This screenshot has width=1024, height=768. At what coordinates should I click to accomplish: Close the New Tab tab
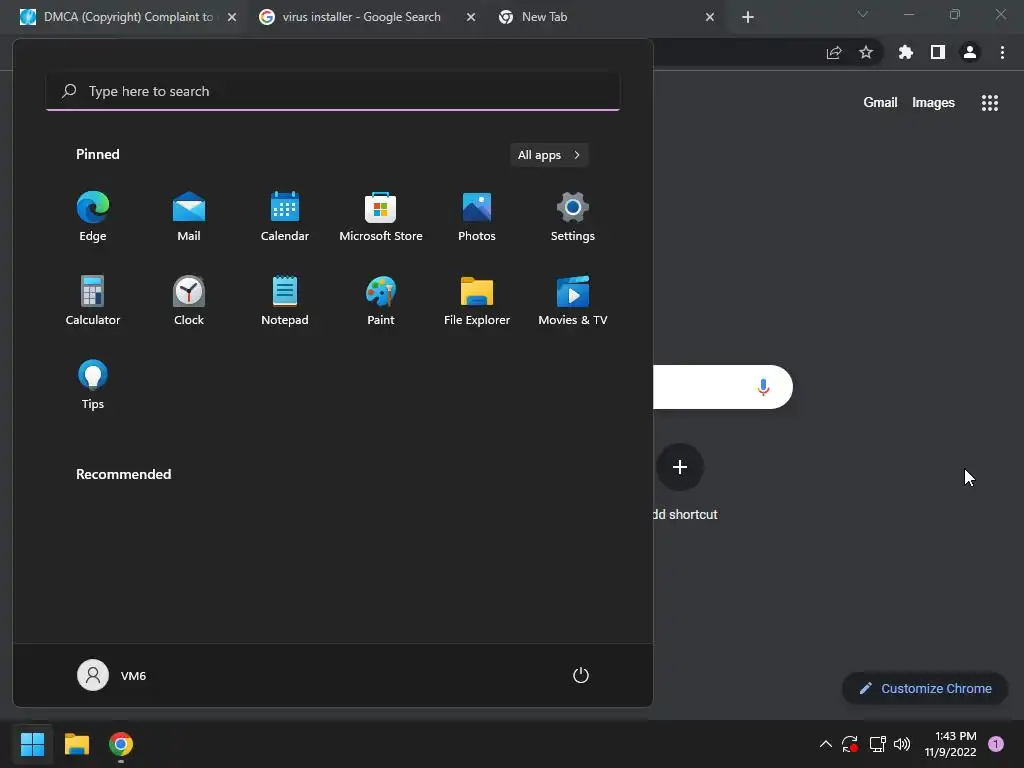[x=710, y=17]
